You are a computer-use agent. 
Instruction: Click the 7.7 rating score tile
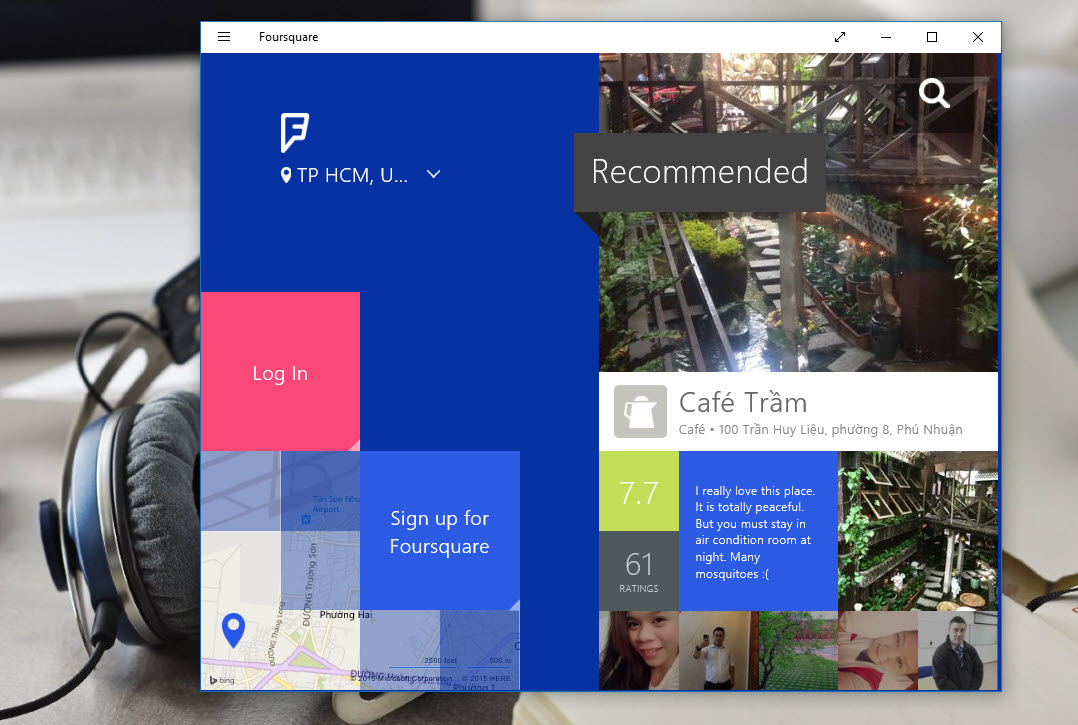(x=639, y=491)
